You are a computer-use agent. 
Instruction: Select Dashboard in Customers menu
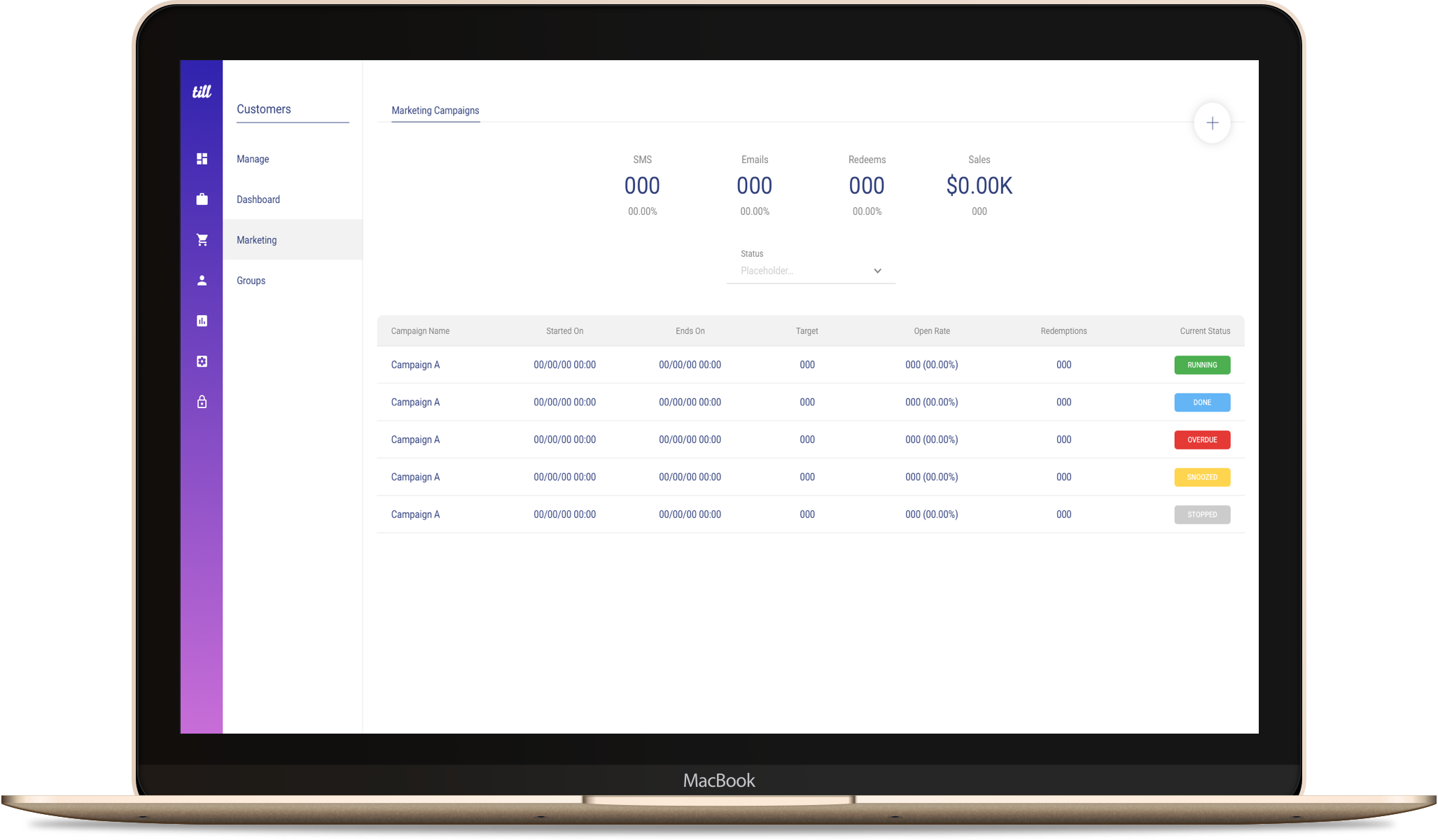258,199
